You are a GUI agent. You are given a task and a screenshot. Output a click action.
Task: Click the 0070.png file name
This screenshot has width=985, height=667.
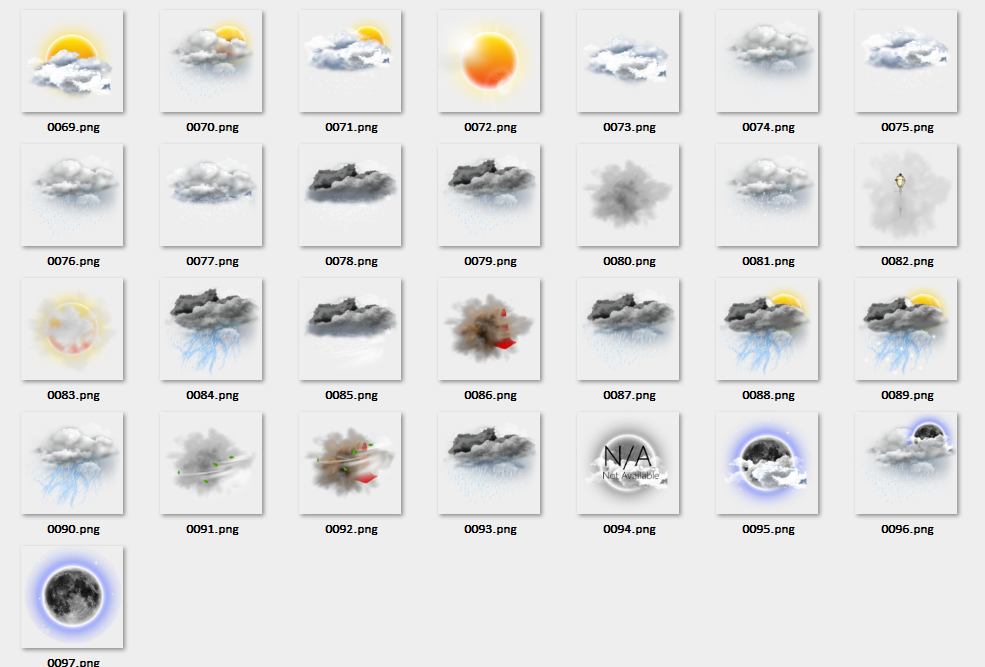click(x=212, y=127)
